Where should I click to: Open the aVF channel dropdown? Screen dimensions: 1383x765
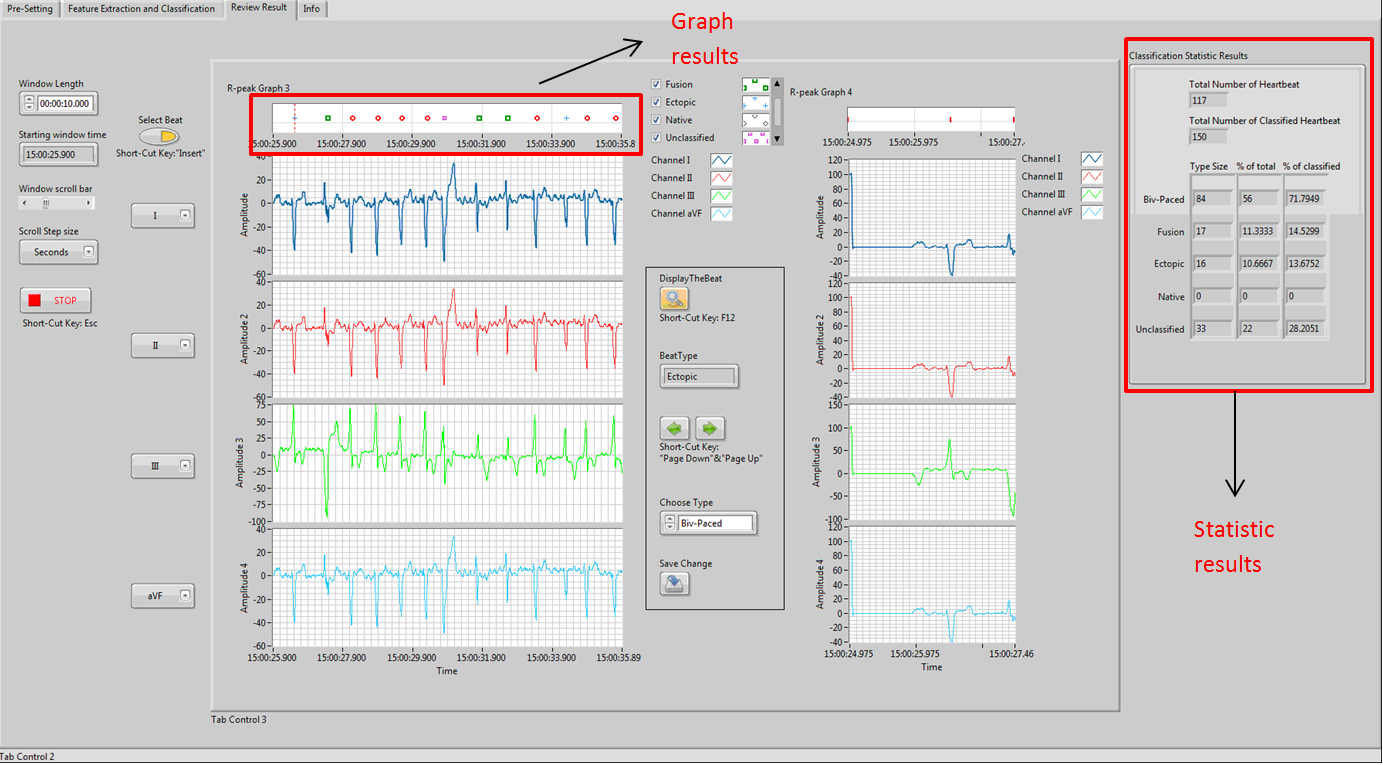coord(163,595)
